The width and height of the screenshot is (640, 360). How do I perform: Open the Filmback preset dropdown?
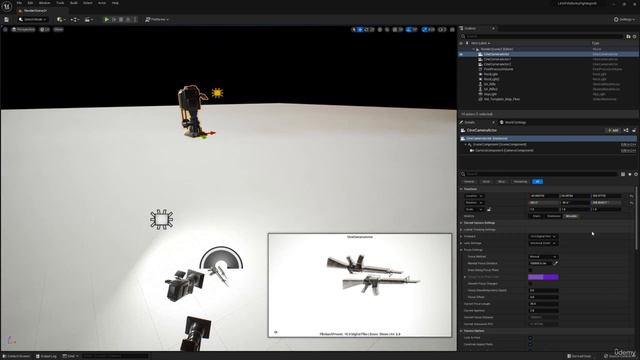543,236
